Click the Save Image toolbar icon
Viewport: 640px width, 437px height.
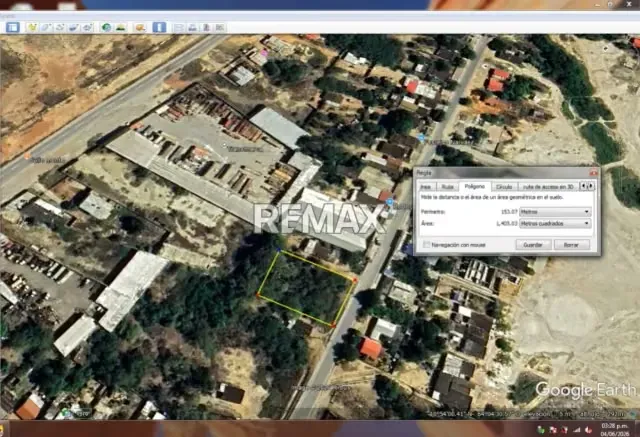click(206, 27)
